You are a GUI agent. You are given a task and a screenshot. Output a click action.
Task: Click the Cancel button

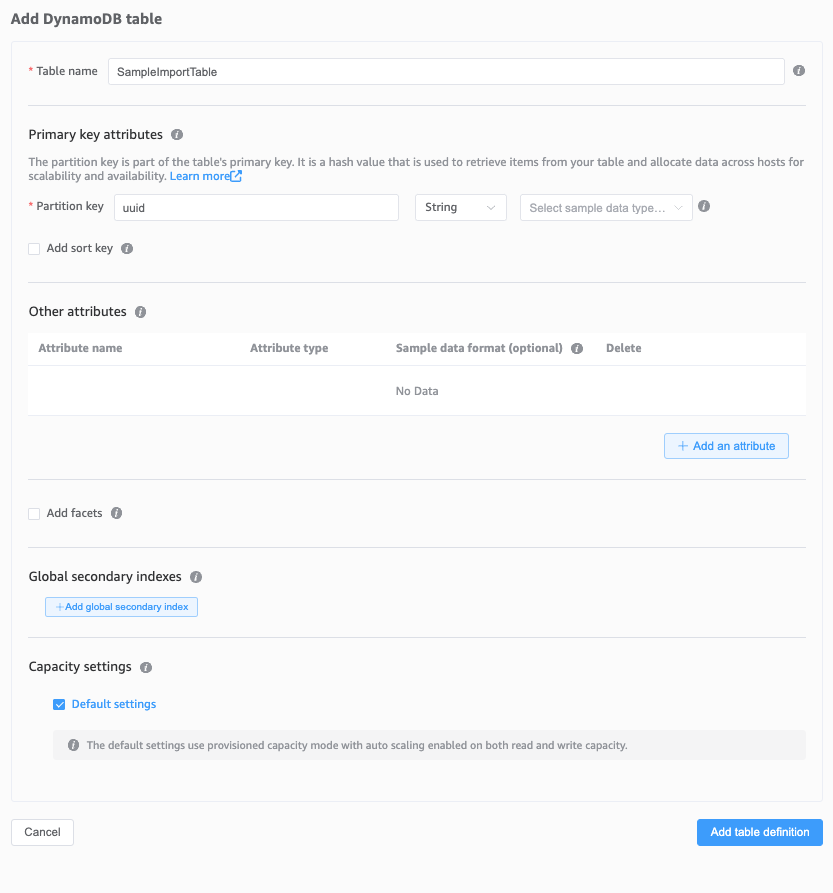point(42,832)
